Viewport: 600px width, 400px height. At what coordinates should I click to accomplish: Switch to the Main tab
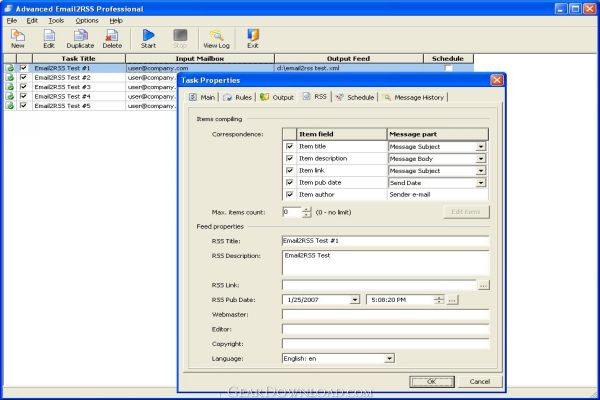click(202, 97)
